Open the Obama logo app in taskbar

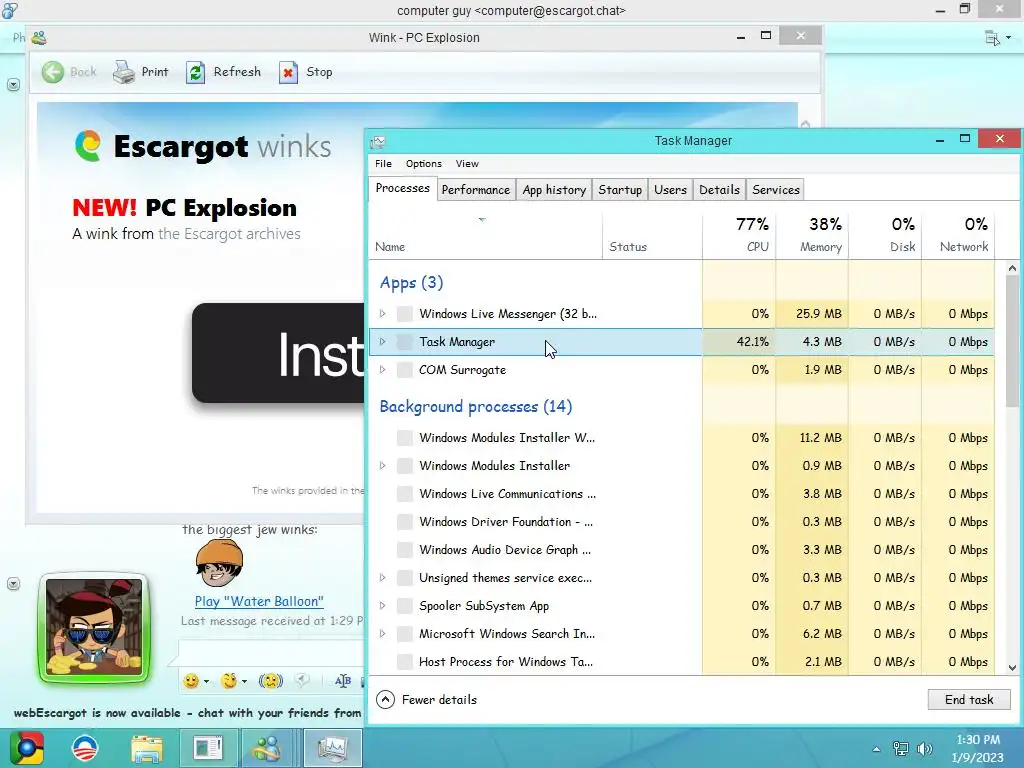(x=85, y=748)
